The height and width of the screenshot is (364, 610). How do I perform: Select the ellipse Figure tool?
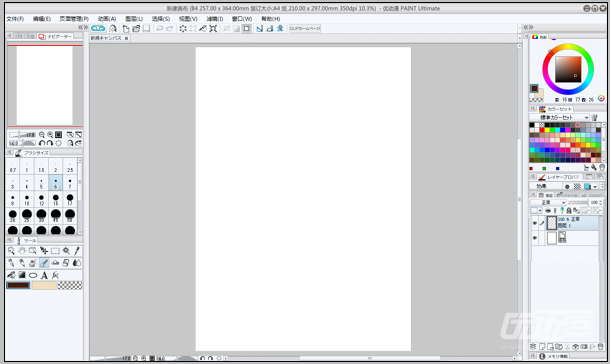coord(33,275)
